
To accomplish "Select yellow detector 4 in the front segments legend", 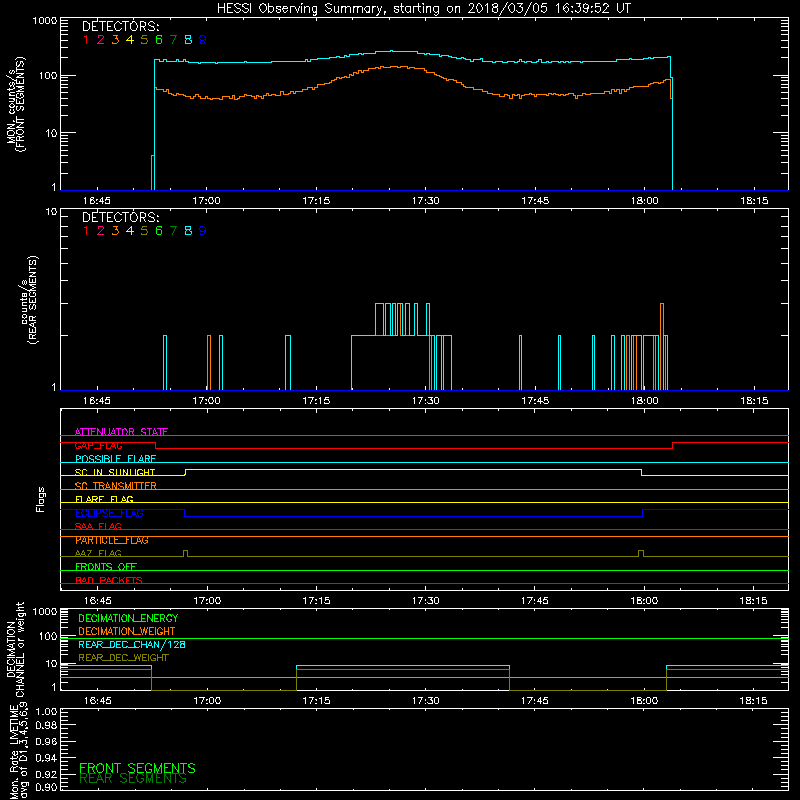I will point(130,40).
